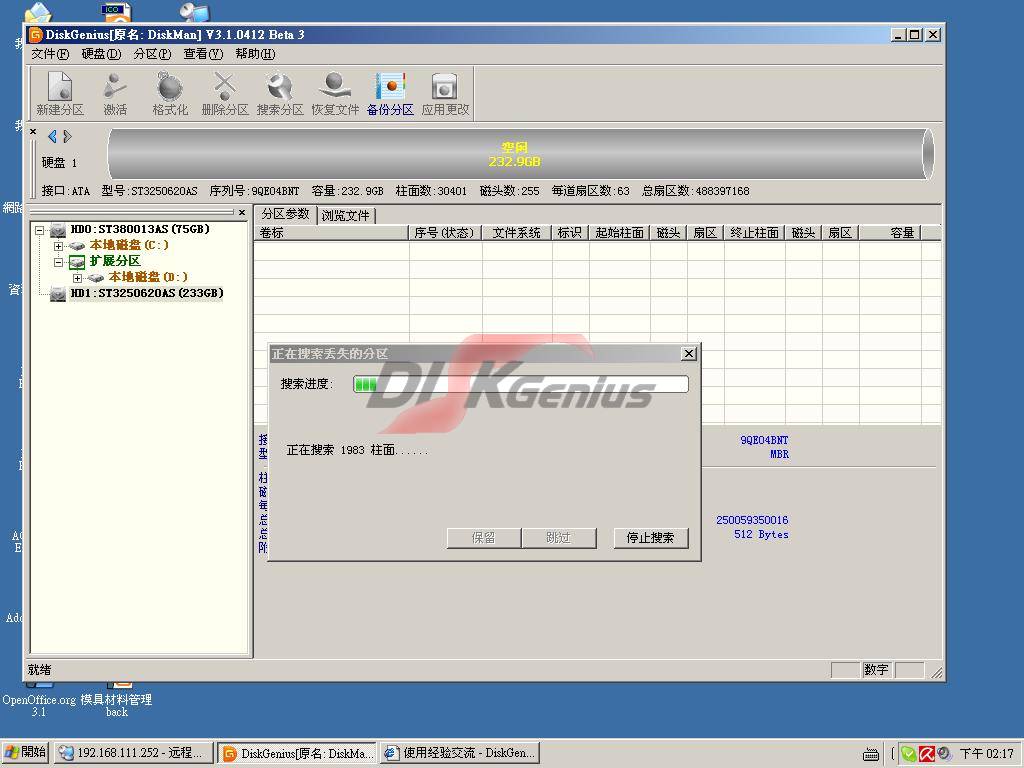Click the keyboard tray icon
Screen dimensions: 1024x768
tap(871, 755)
